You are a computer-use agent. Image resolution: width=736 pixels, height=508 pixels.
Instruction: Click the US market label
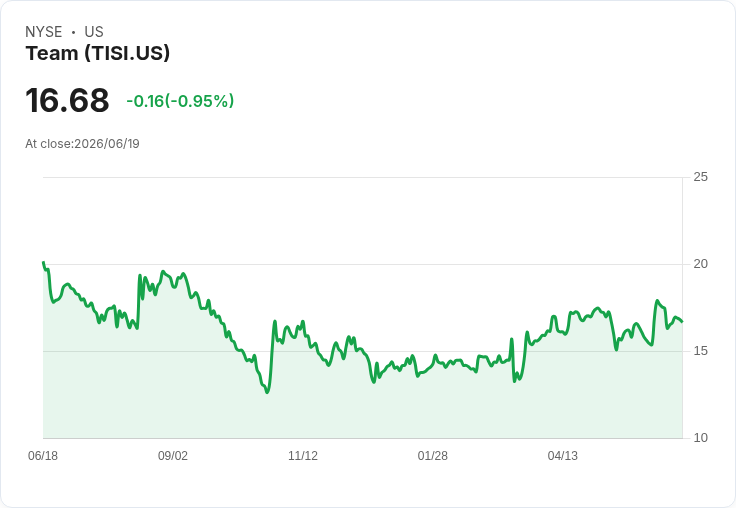point(94,32)
